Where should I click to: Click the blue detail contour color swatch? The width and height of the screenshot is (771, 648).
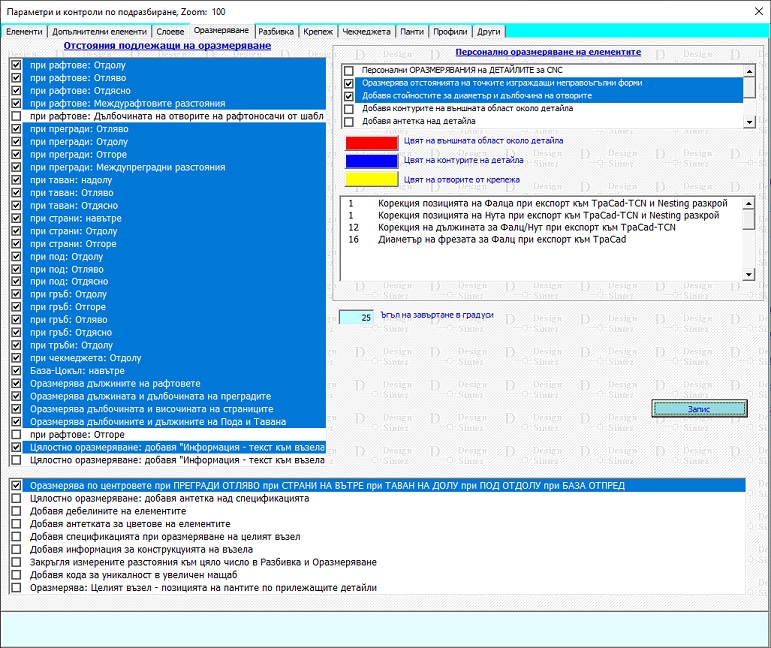pyautogui.click(x=371, y=160)
